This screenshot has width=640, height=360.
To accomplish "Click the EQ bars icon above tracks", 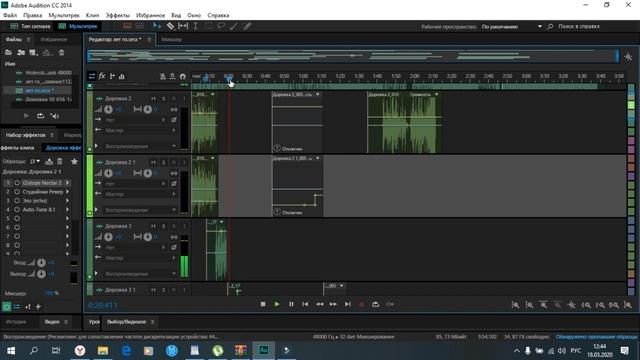I will point(122,76).
